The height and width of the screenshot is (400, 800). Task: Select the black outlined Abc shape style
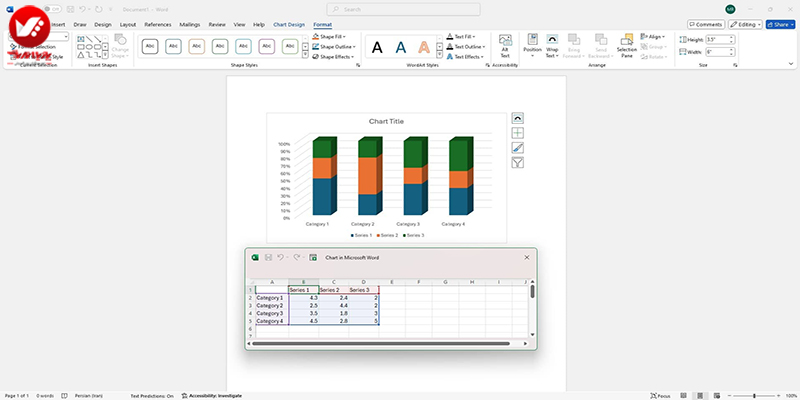click(150, 46)
